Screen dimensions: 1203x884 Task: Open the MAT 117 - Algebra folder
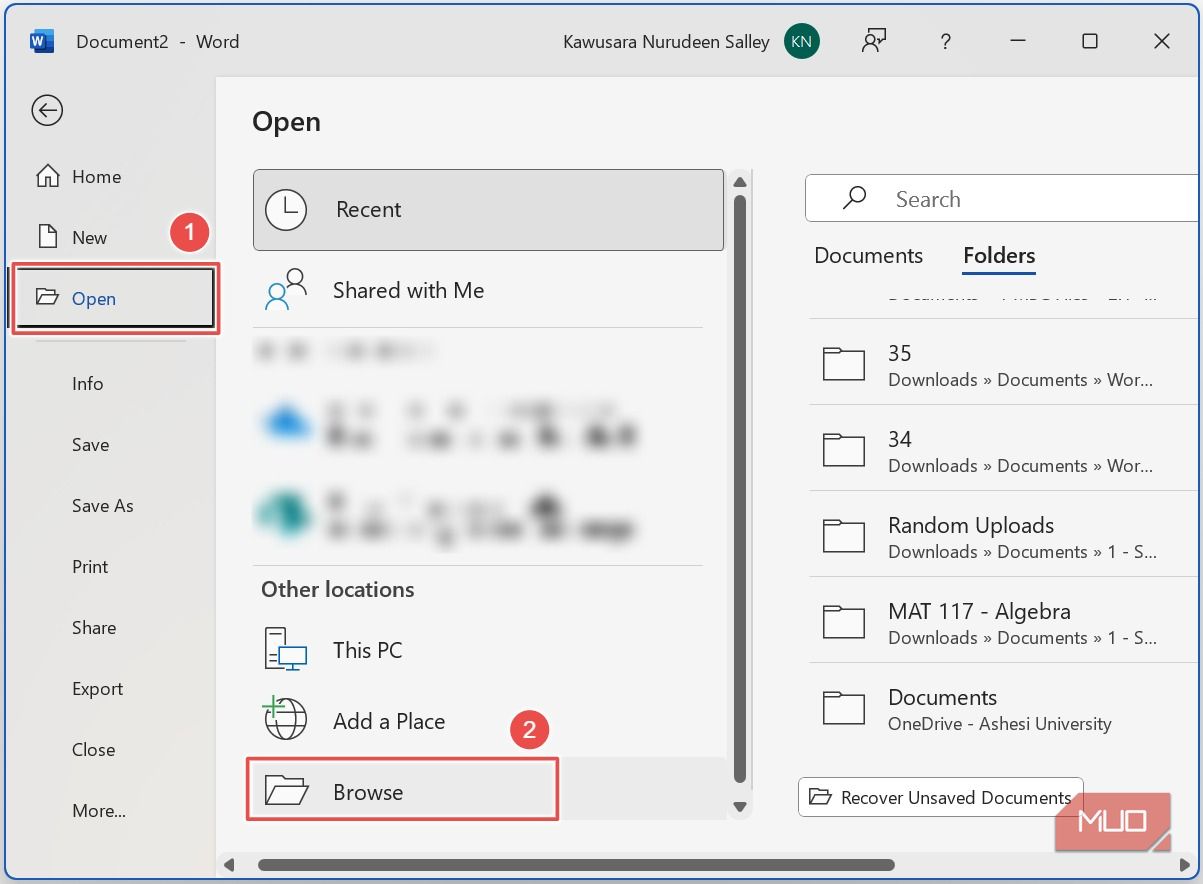tap(1003, 623)
